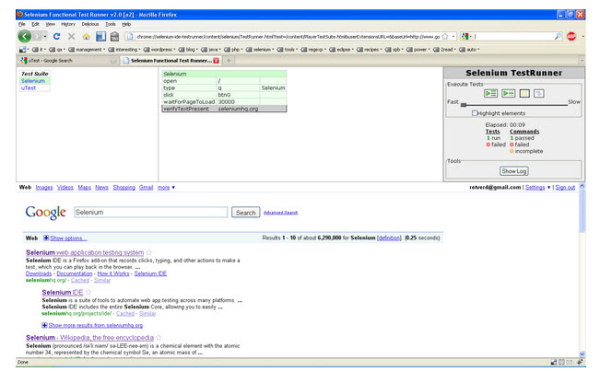600x371 pixels.
Task: Open the Images link in Google navigation
Action: click(44, 187)
